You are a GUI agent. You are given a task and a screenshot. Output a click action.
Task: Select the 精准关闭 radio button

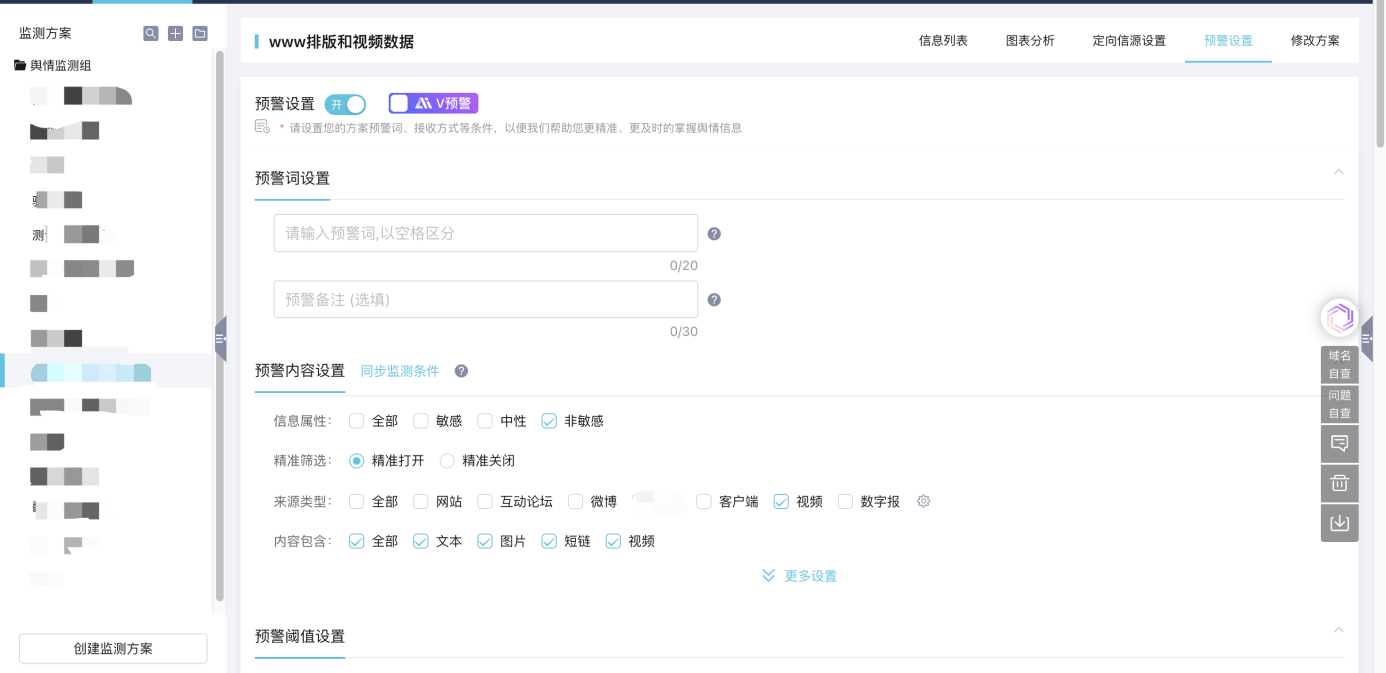coord(447,461)
